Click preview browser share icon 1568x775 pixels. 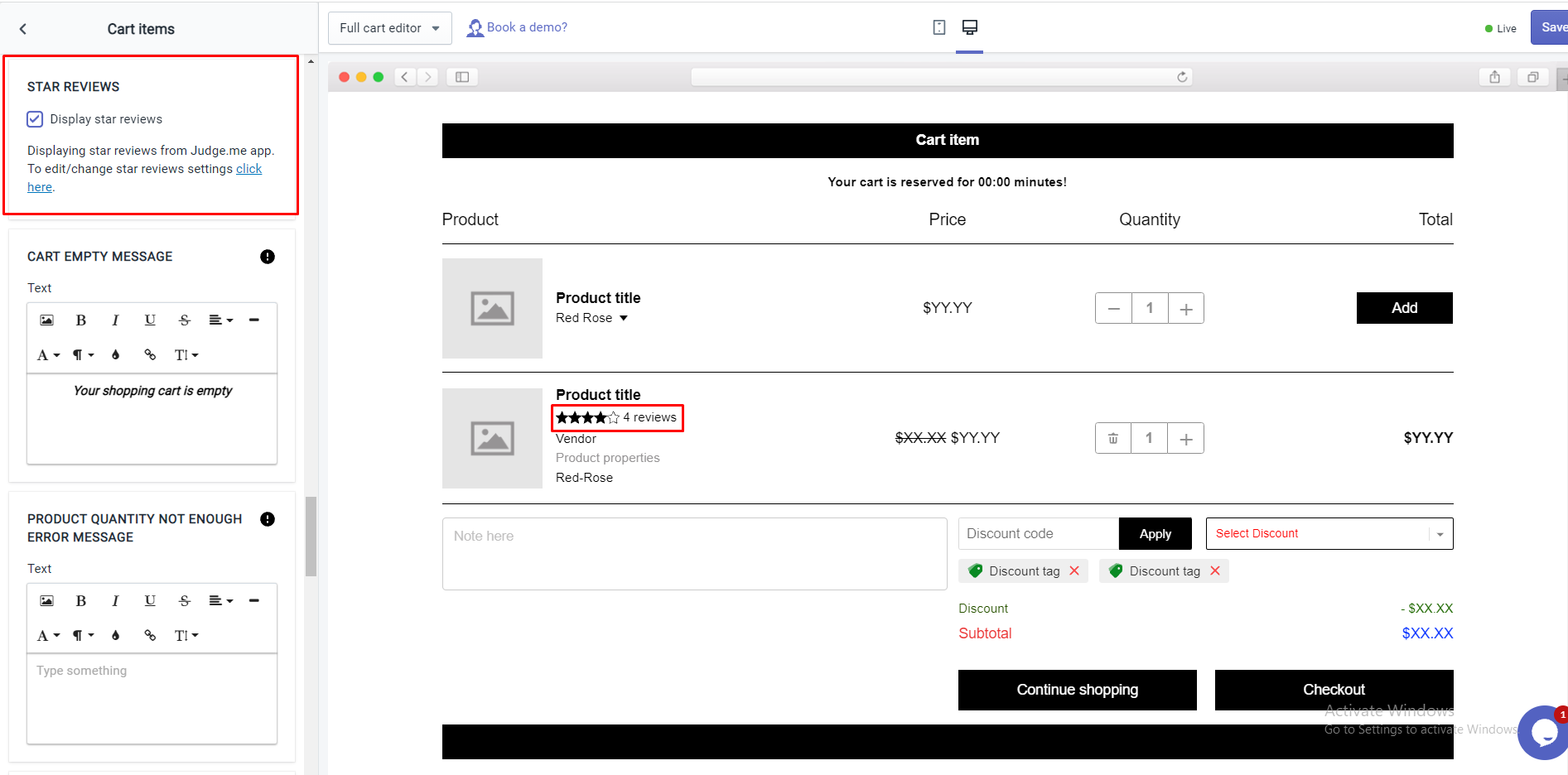coord(1494,77)
